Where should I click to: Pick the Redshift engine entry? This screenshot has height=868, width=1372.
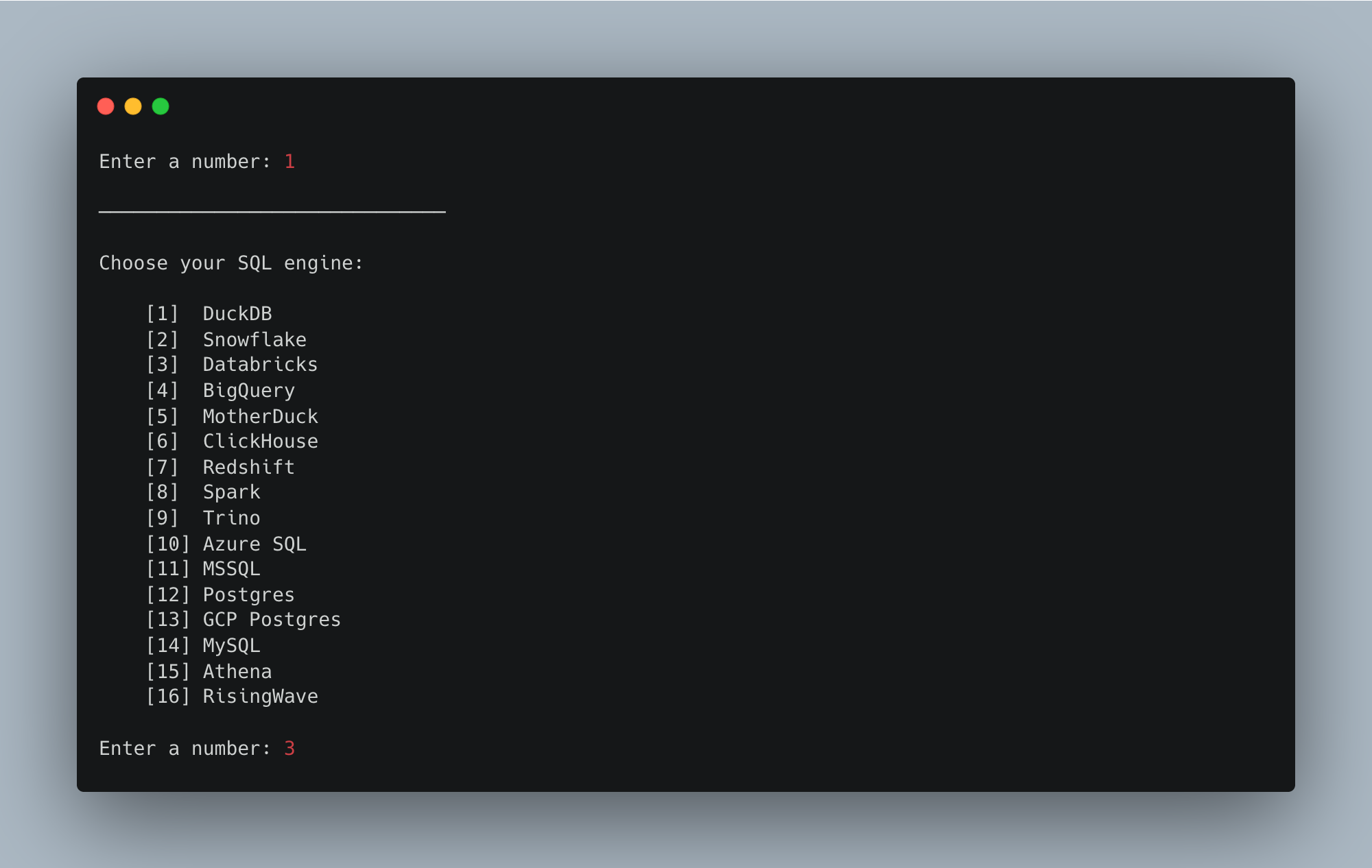[248, 467]
